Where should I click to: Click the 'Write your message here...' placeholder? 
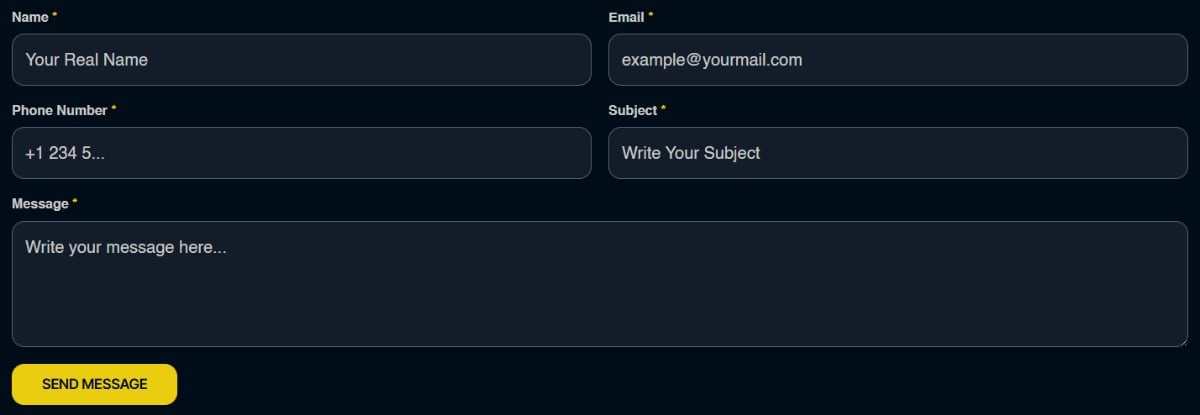coord(126,247)
